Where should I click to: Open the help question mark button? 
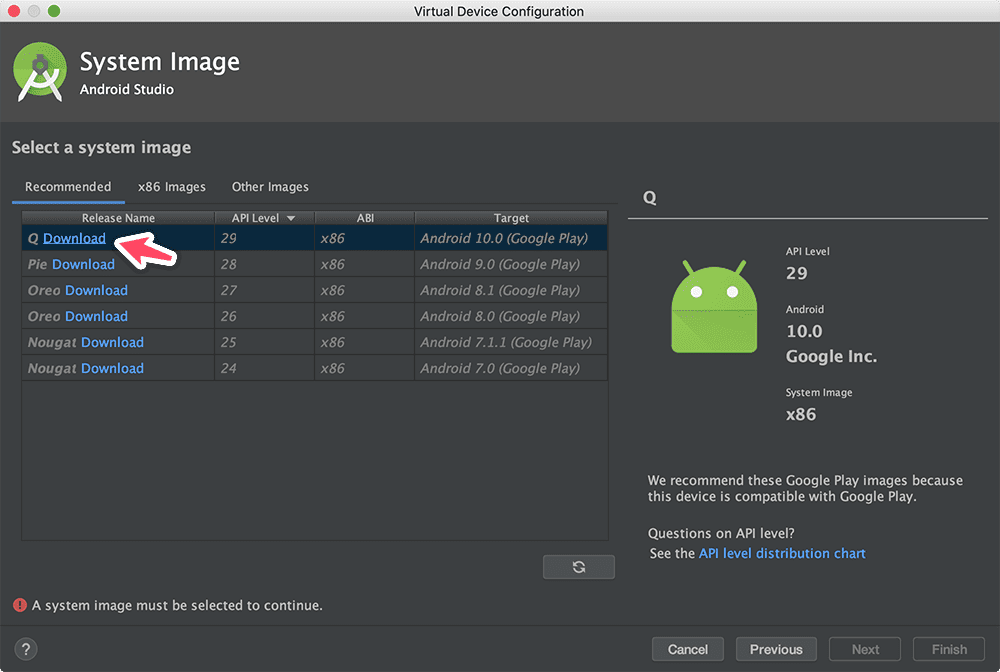[x=26, y=649]
